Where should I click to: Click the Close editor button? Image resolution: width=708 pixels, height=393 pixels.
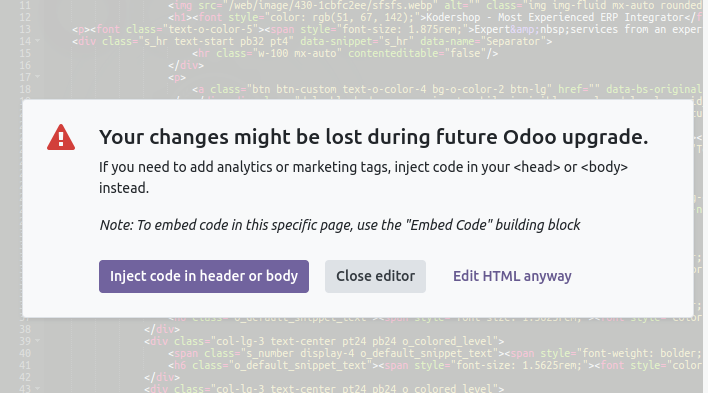(375, 276)
